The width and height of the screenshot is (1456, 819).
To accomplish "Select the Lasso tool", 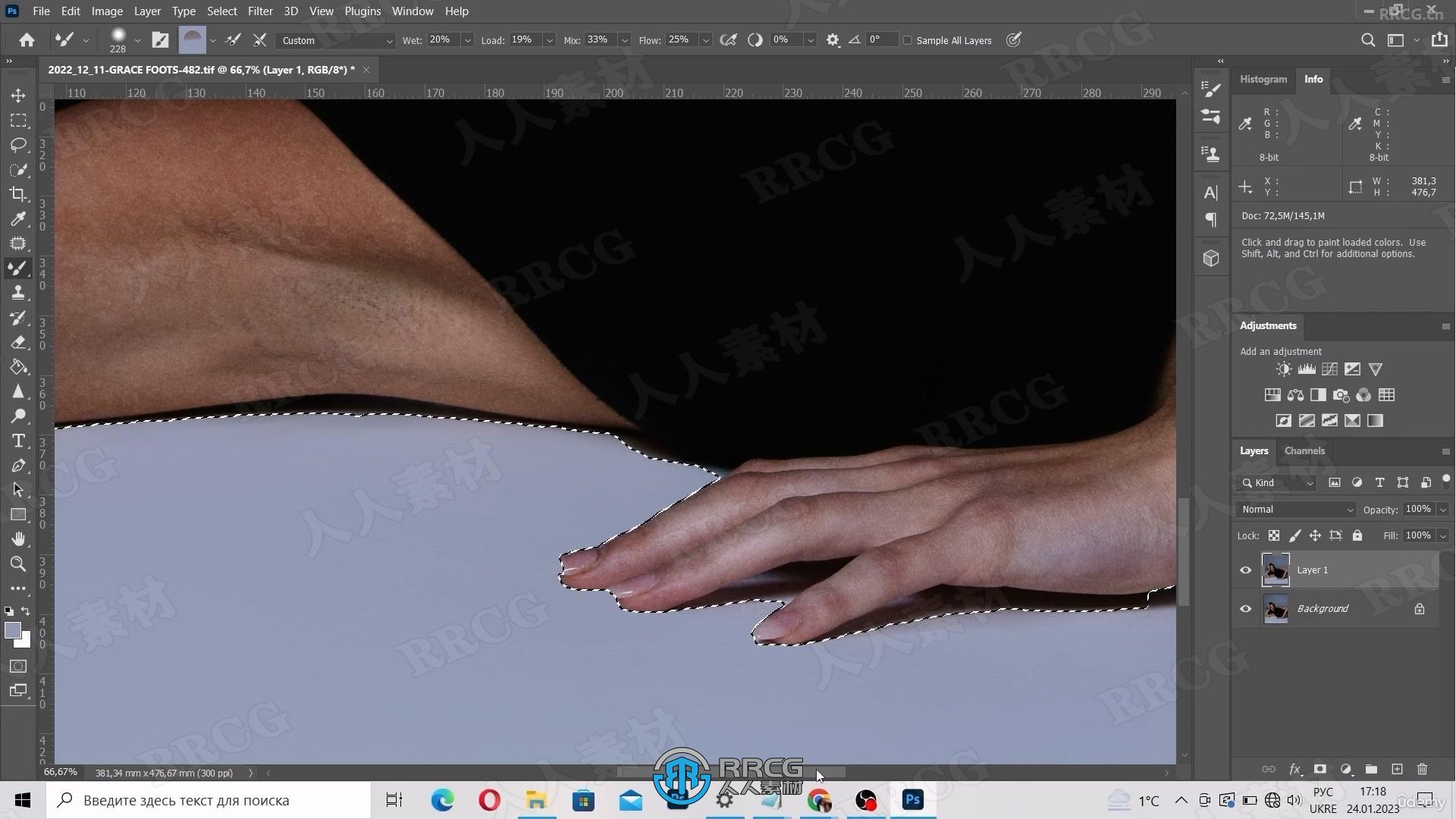I will click(x=19, y=145).
